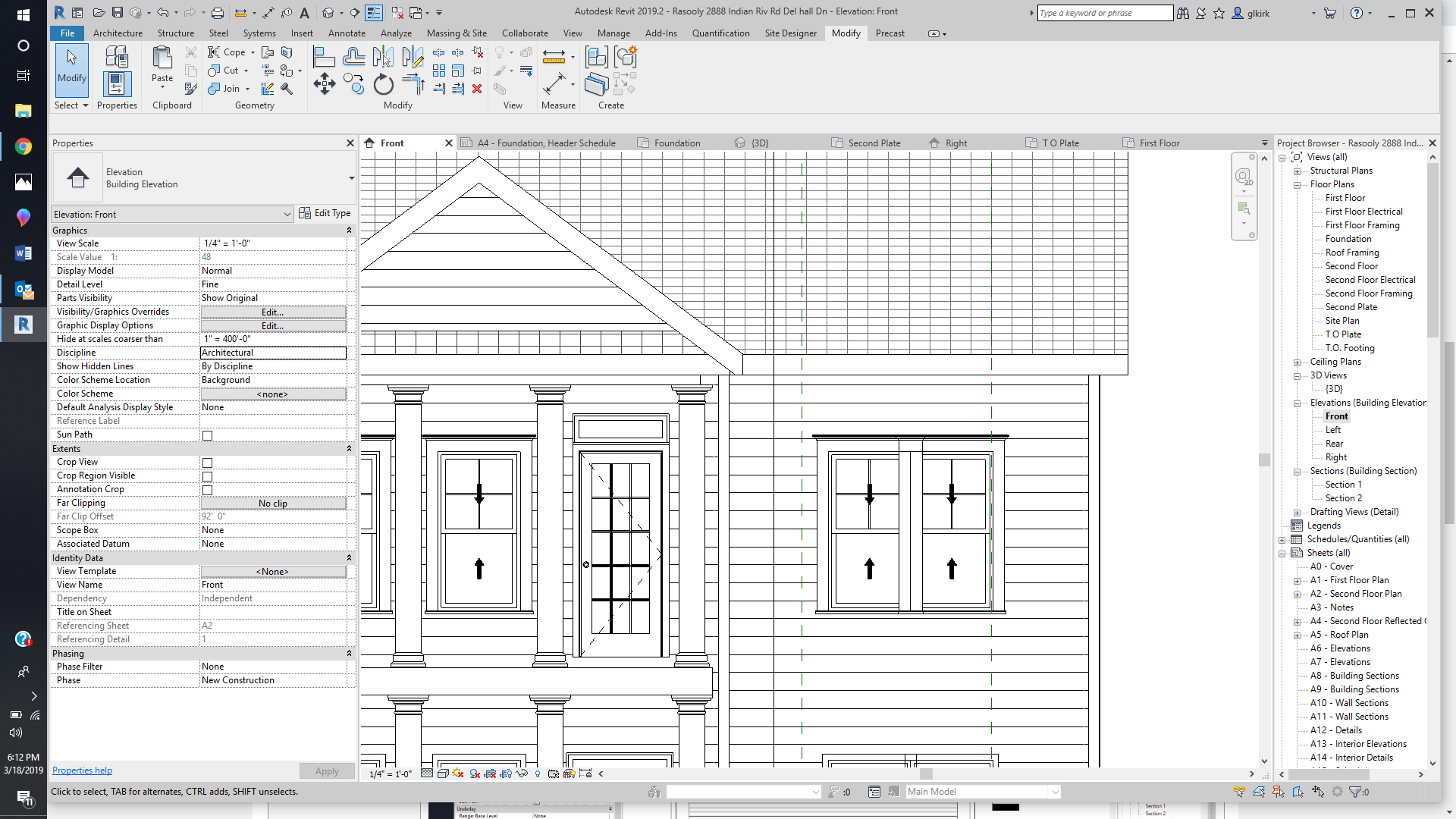This screenshot has height=819, width=1456.
Task: Click Apply button in Properties panel
Action: [x=327, y=770]
